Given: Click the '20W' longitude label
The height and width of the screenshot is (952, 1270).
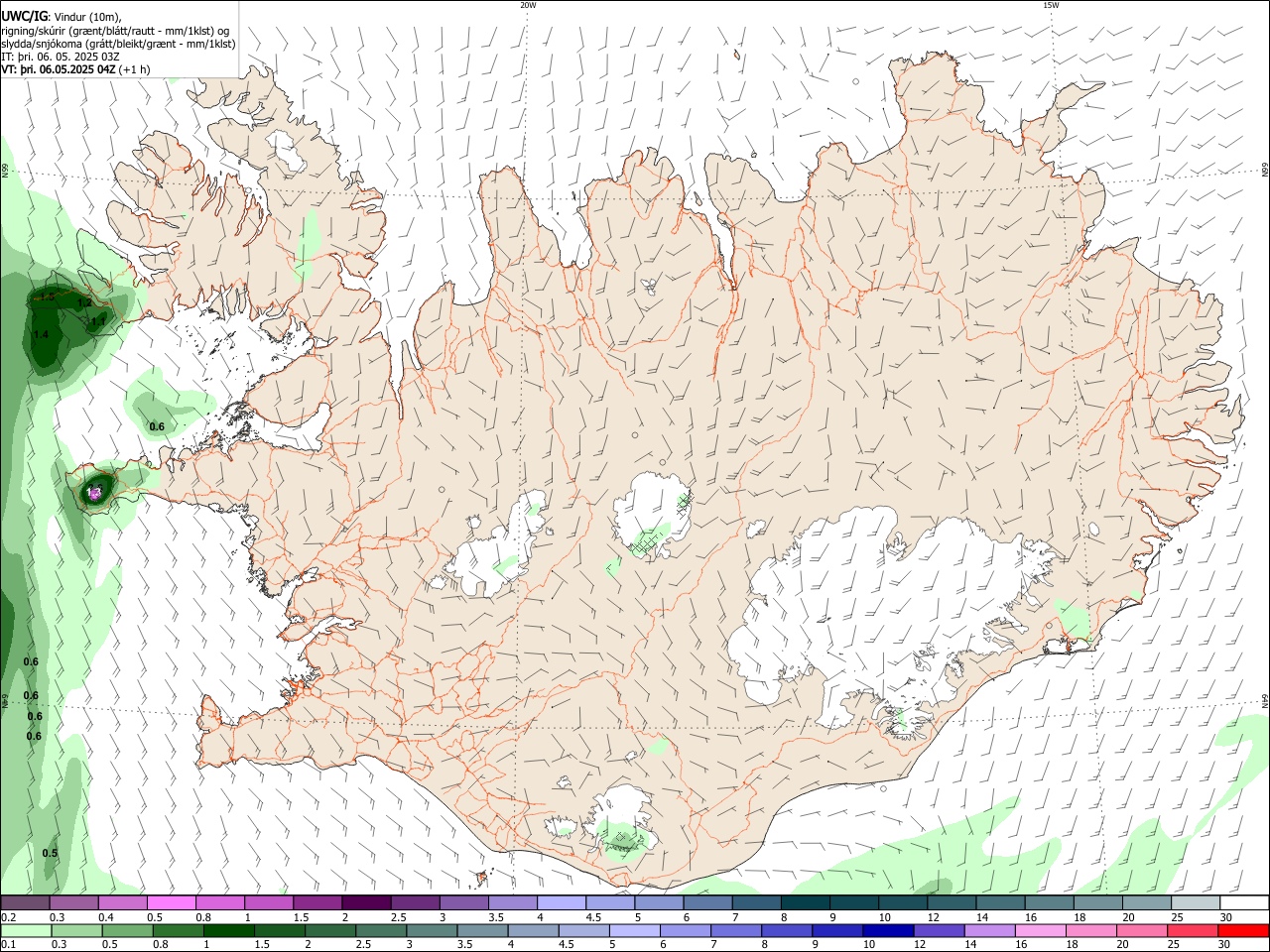Looking at the screenshot, I should pyautogui.click(x=528, y=5).
